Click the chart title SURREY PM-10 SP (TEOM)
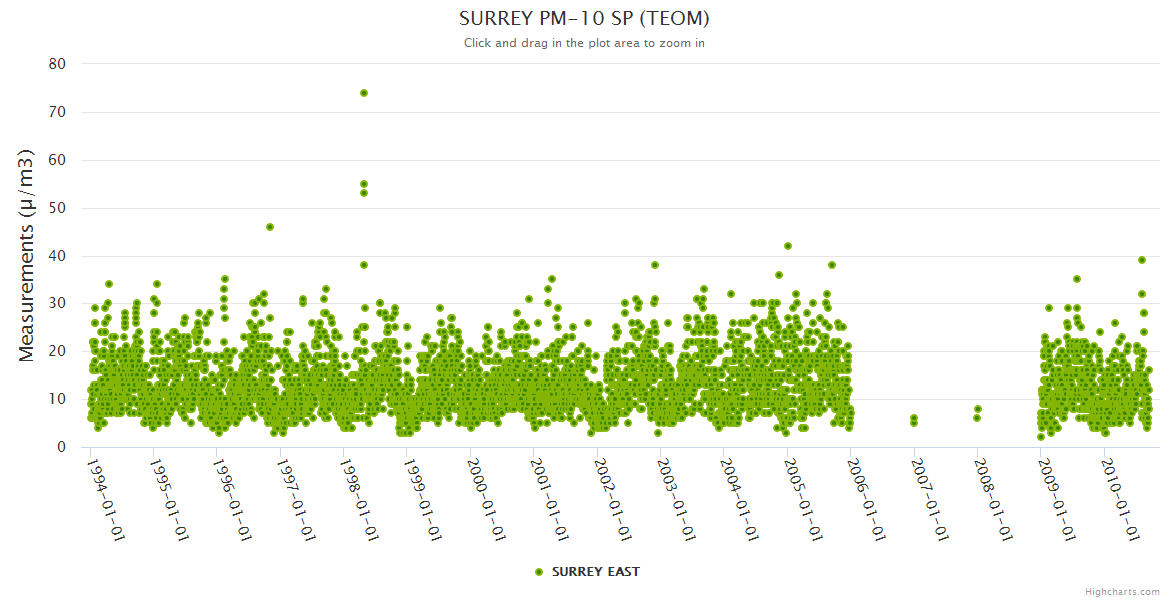 pos(584,19)
